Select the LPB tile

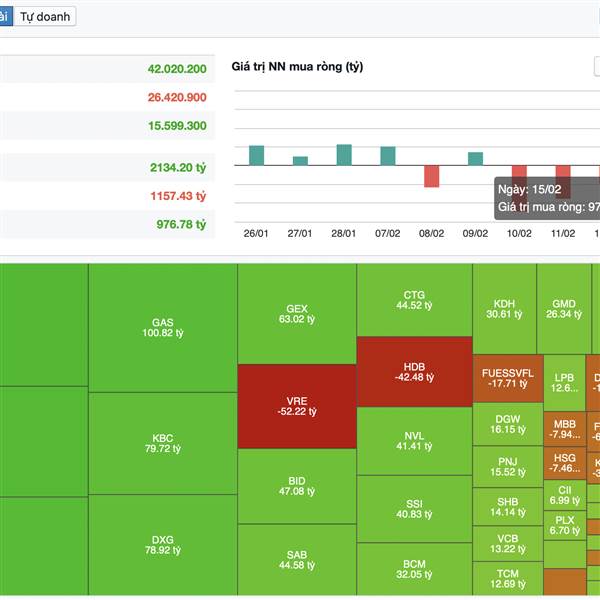(x=565, y=383)
